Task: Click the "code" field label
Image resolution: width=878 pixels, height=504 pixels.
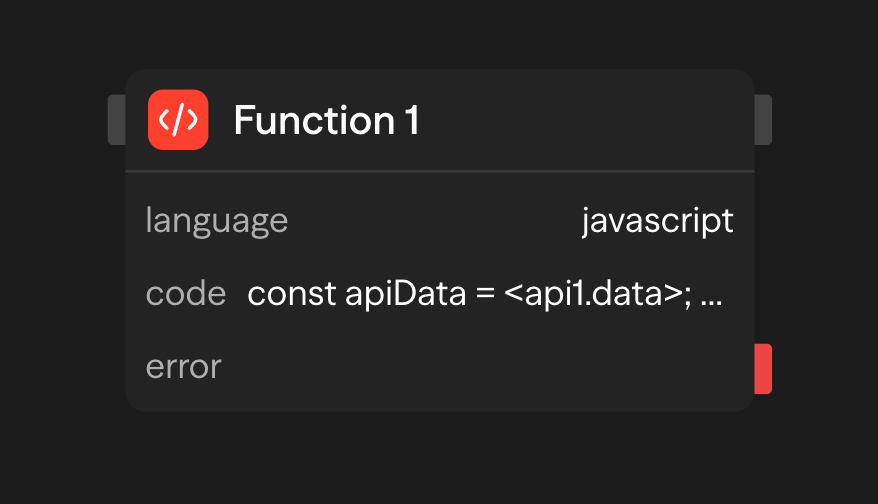Action: click(186, 294)
